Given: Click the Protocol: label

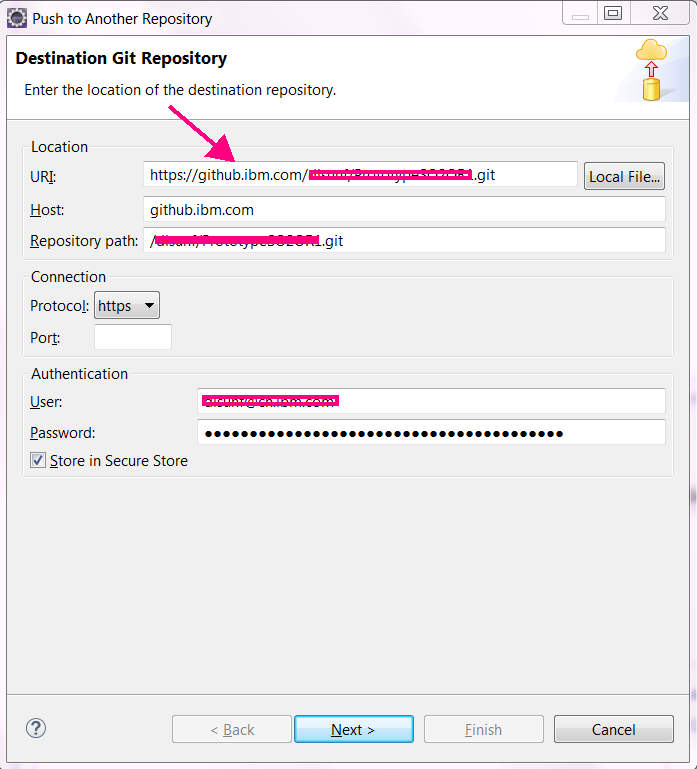Looking at the screenshot, I should coord(59,306).
